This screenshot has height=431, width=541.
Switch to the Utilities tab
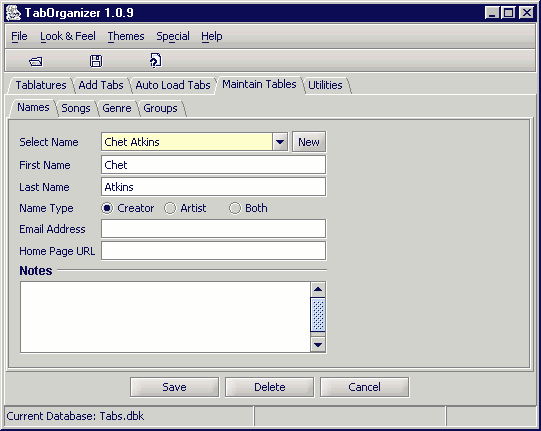coord(325,85)
